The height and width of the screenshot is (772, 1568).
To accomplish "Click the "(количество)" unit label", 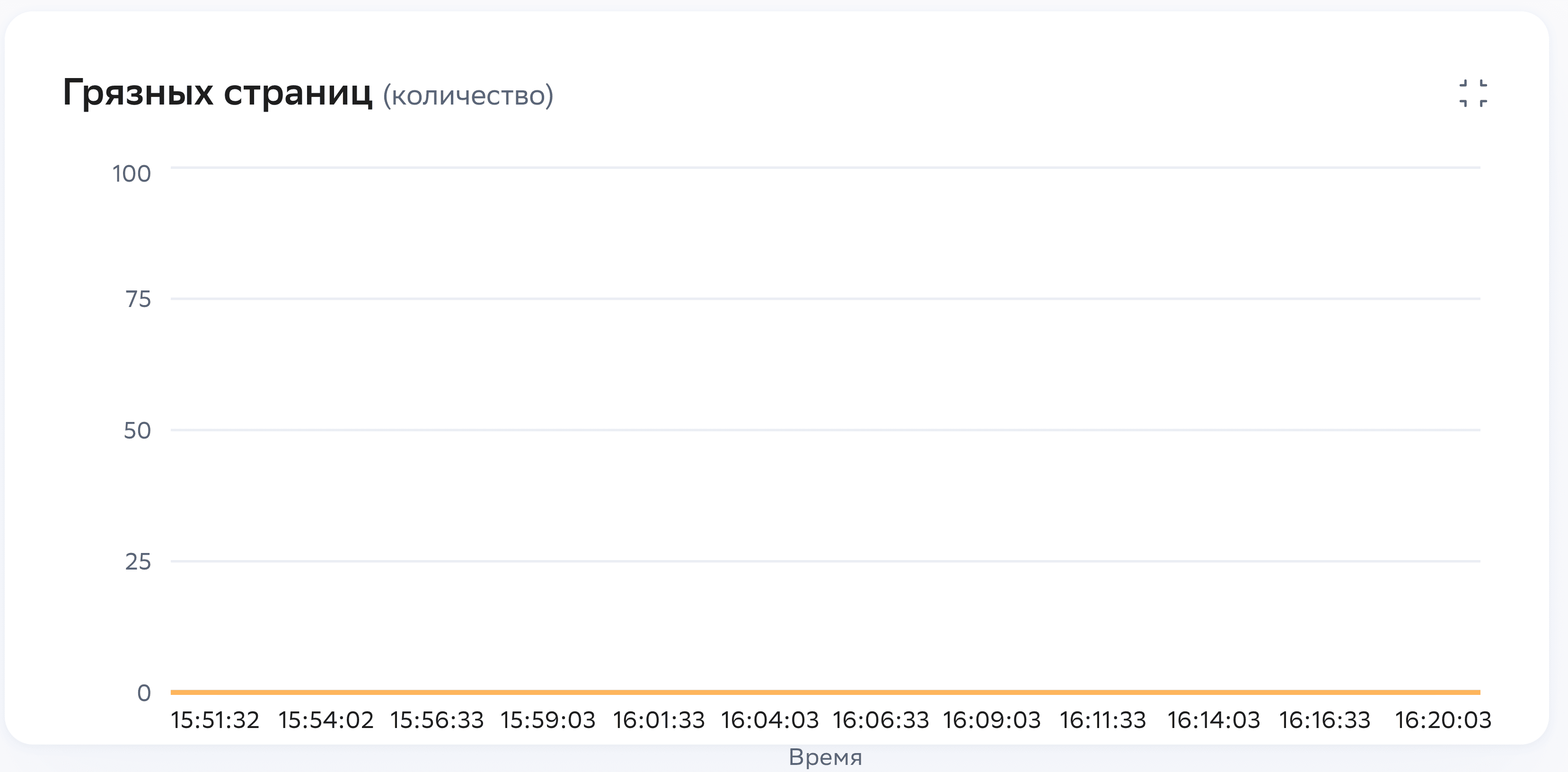I will (x=467, y=95).
